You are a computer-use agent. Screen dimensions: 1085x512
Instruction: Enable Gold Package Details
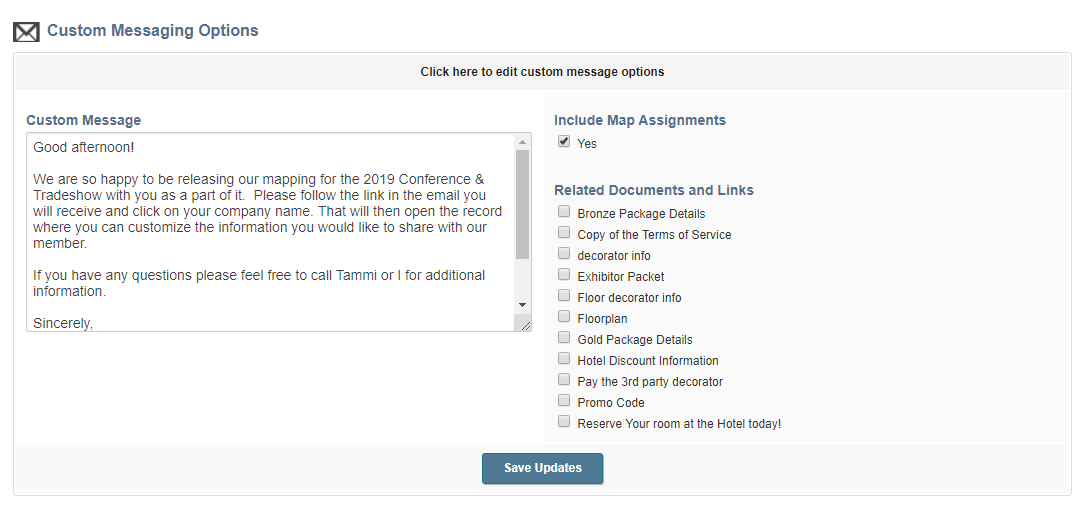(564, 338)
